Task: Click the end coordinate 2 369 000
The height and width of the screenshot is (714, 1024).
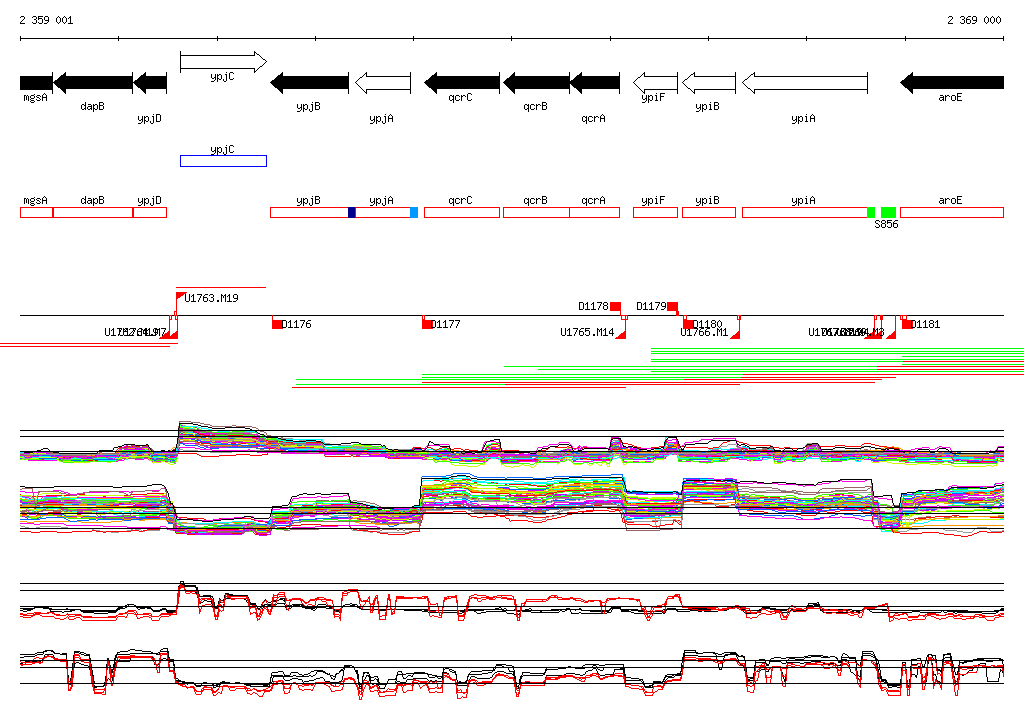Action: tap(974, 20)
